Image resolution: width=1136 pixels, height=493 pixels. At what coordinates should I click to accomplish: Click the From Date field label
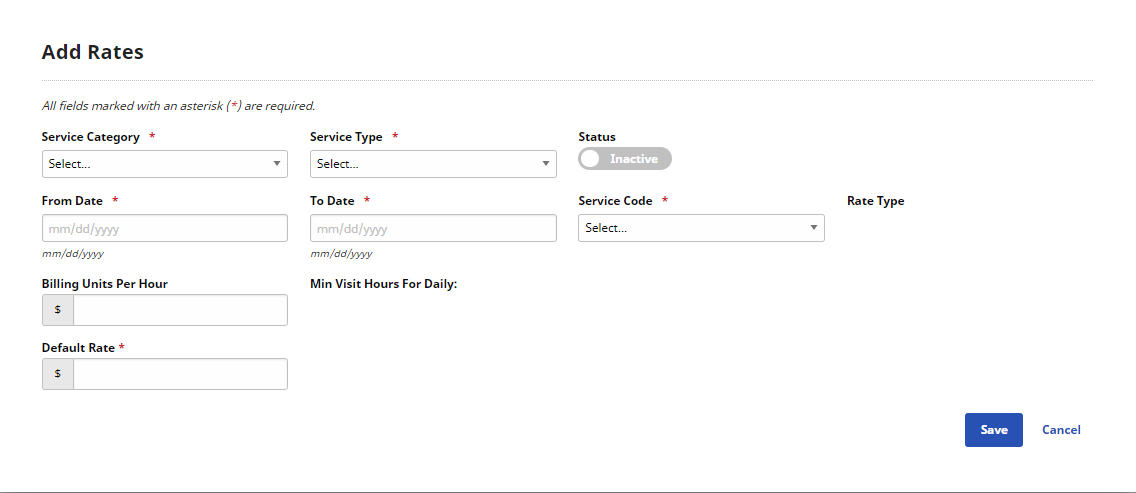pos(72,201)
